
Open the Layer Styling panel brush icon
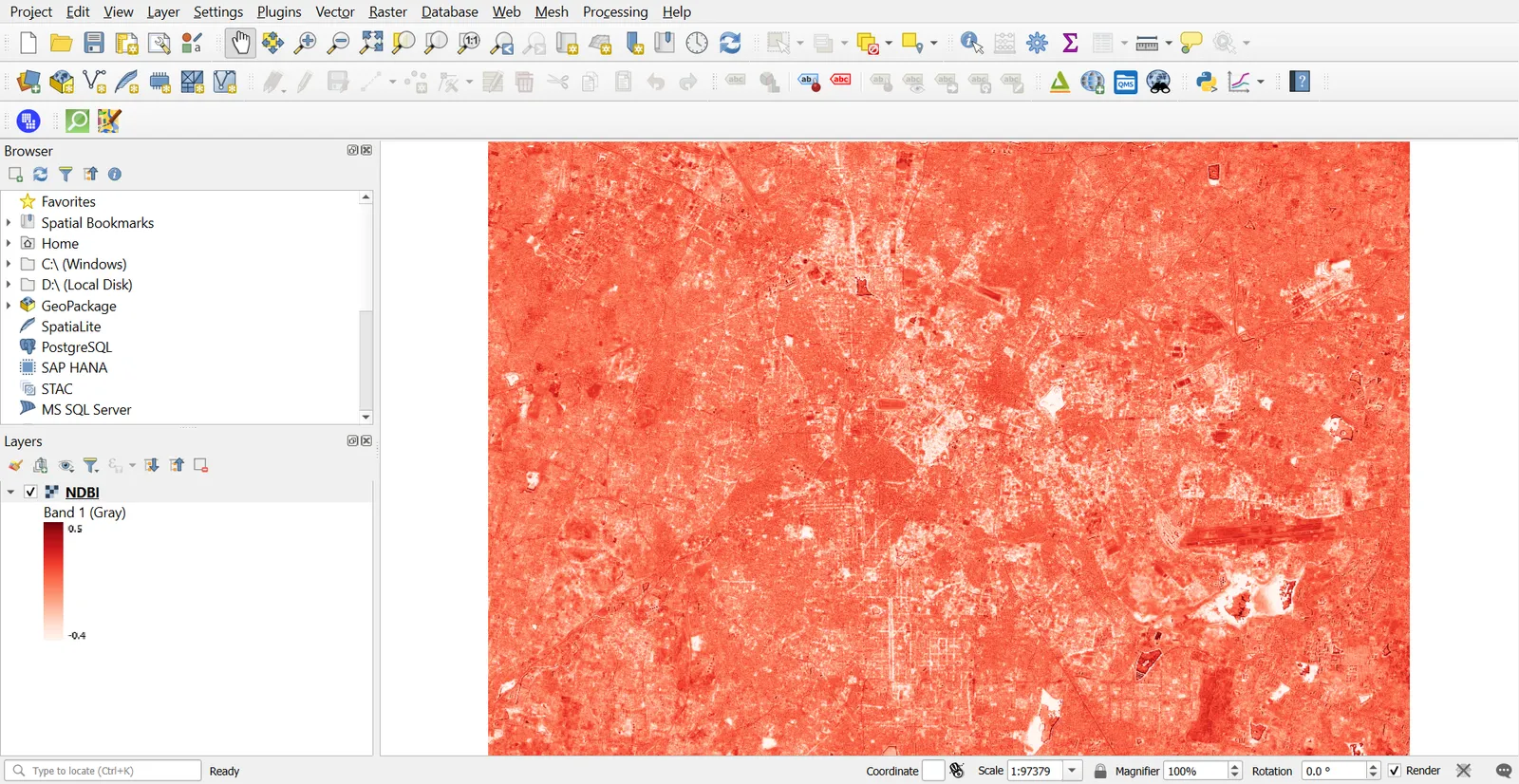click(x=16, y=465)
